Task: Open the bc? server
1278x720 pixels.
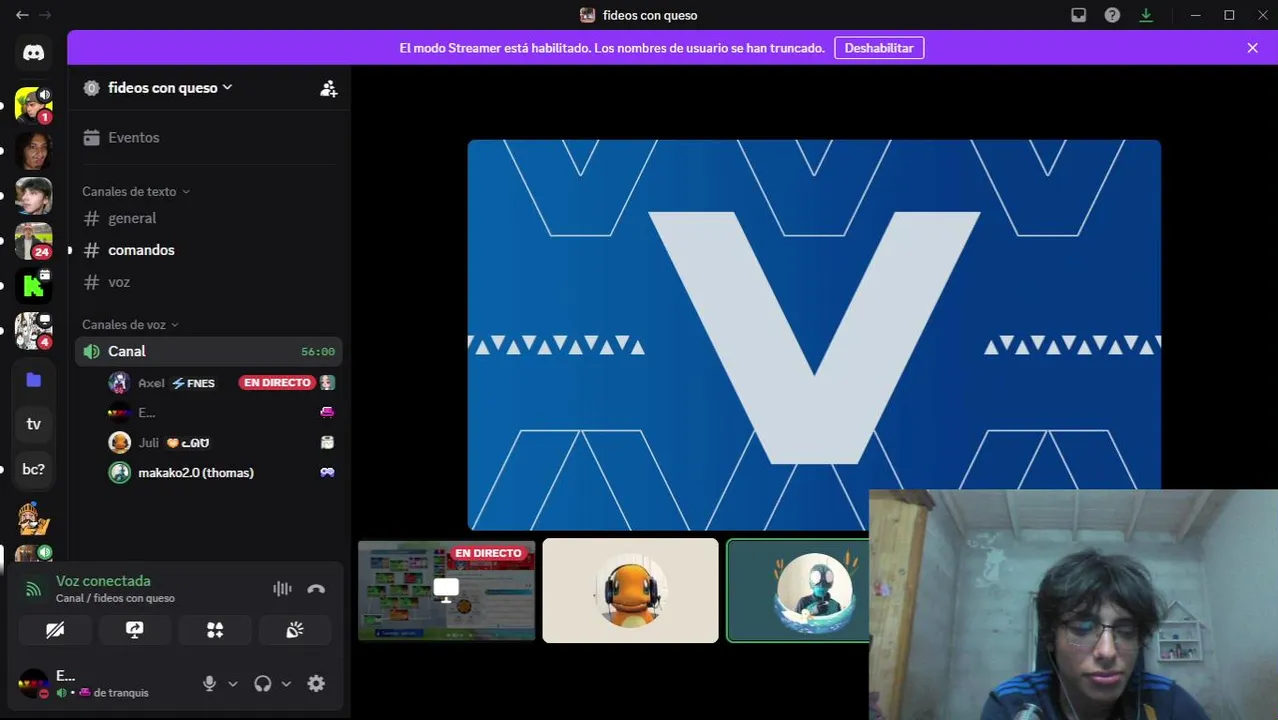Action: [x=33, y=469]
